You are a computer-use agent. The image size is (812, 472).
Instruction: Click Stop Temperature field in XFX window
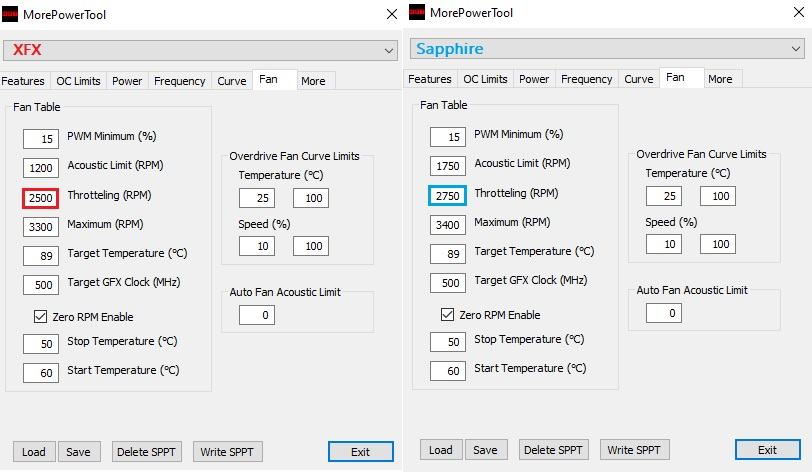click(x=41, y=344)
